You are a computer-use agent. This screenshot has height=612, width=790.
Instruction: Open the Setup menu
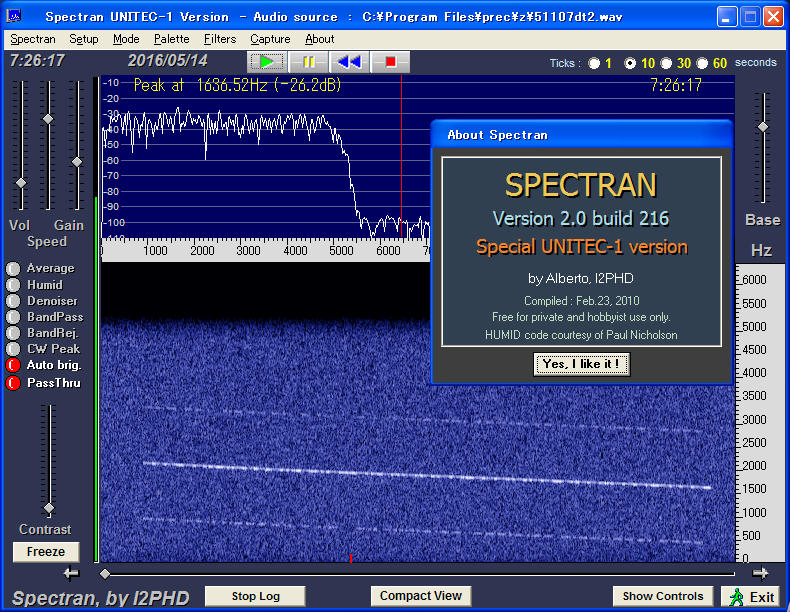[x=84, y=39]
